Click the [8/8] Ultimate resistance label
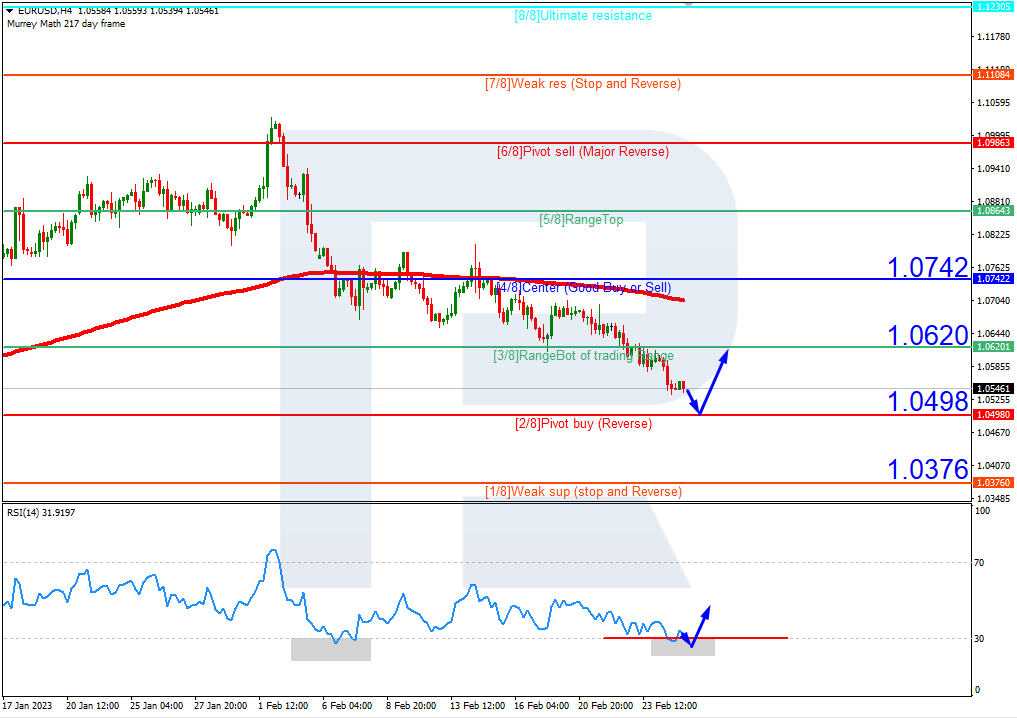The height and width of the screenshot is (718, 1017). 582,16
